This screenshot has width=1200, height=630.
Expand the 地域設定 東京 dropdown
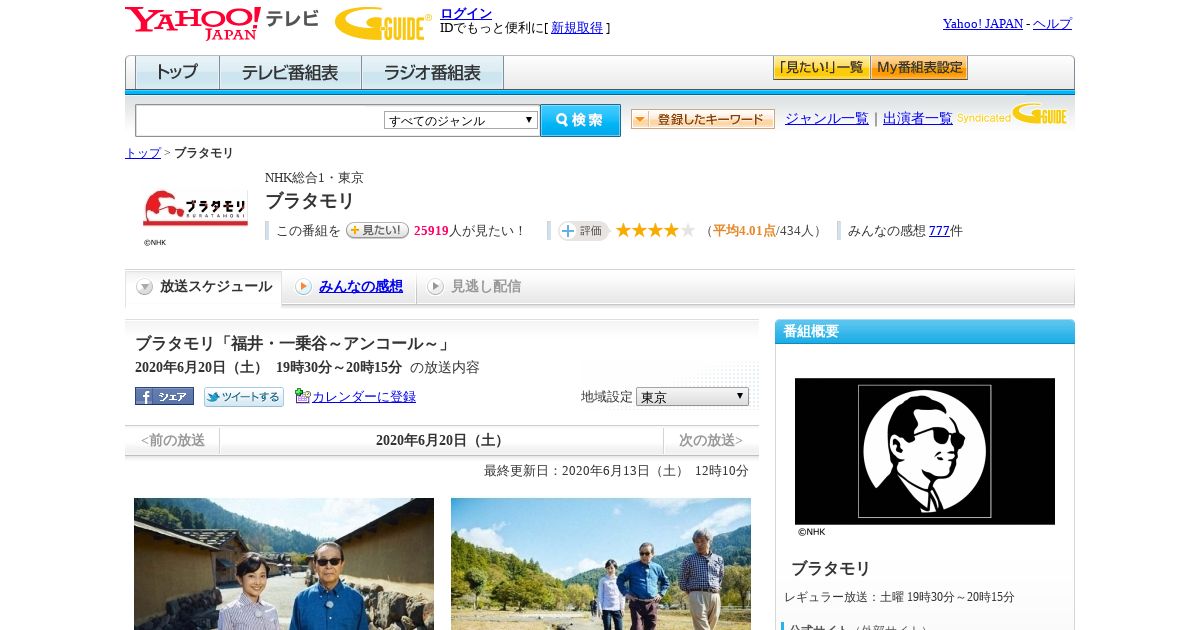tap(692, 397)
